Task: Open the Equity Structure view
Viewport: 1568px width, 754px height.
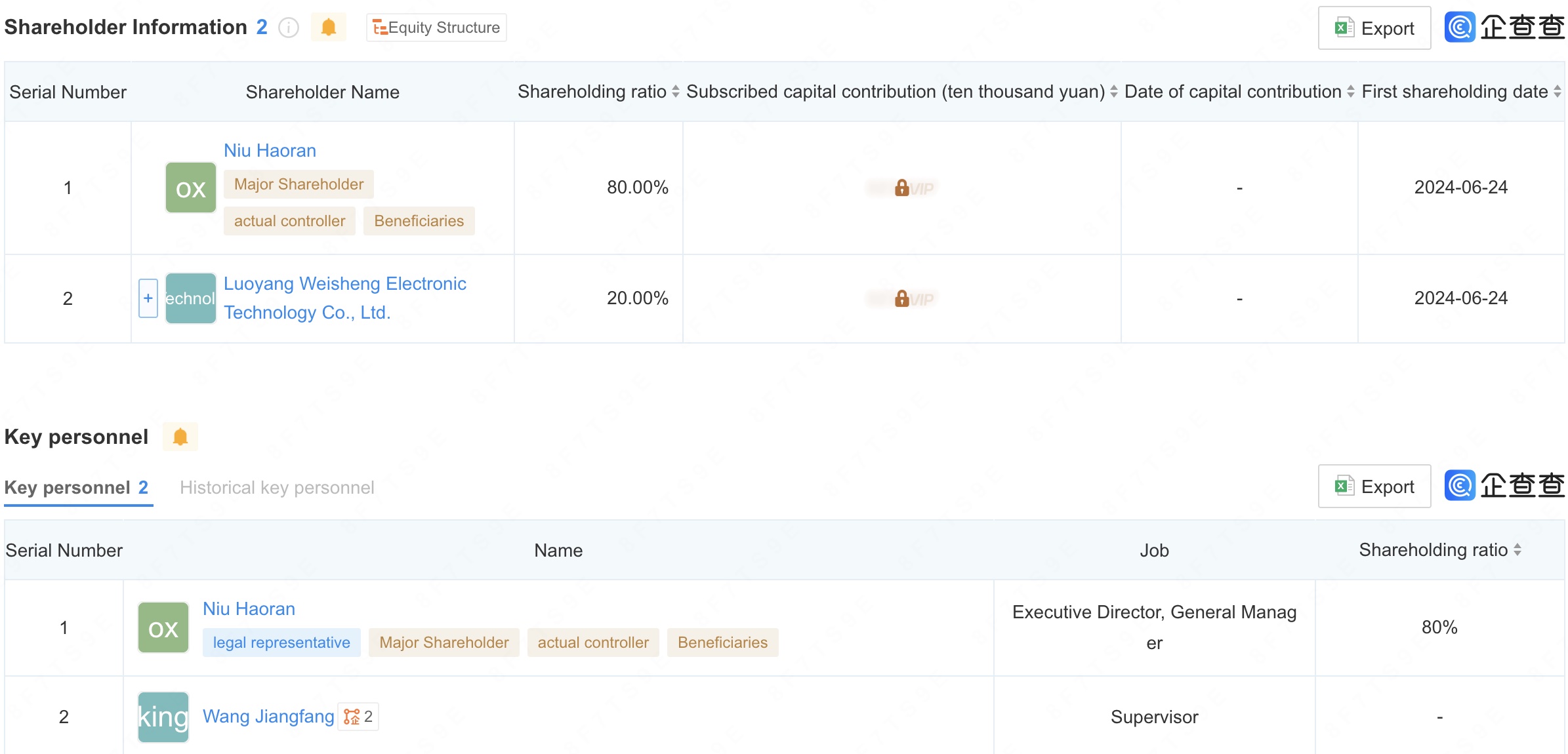Action: click(436, 28)
